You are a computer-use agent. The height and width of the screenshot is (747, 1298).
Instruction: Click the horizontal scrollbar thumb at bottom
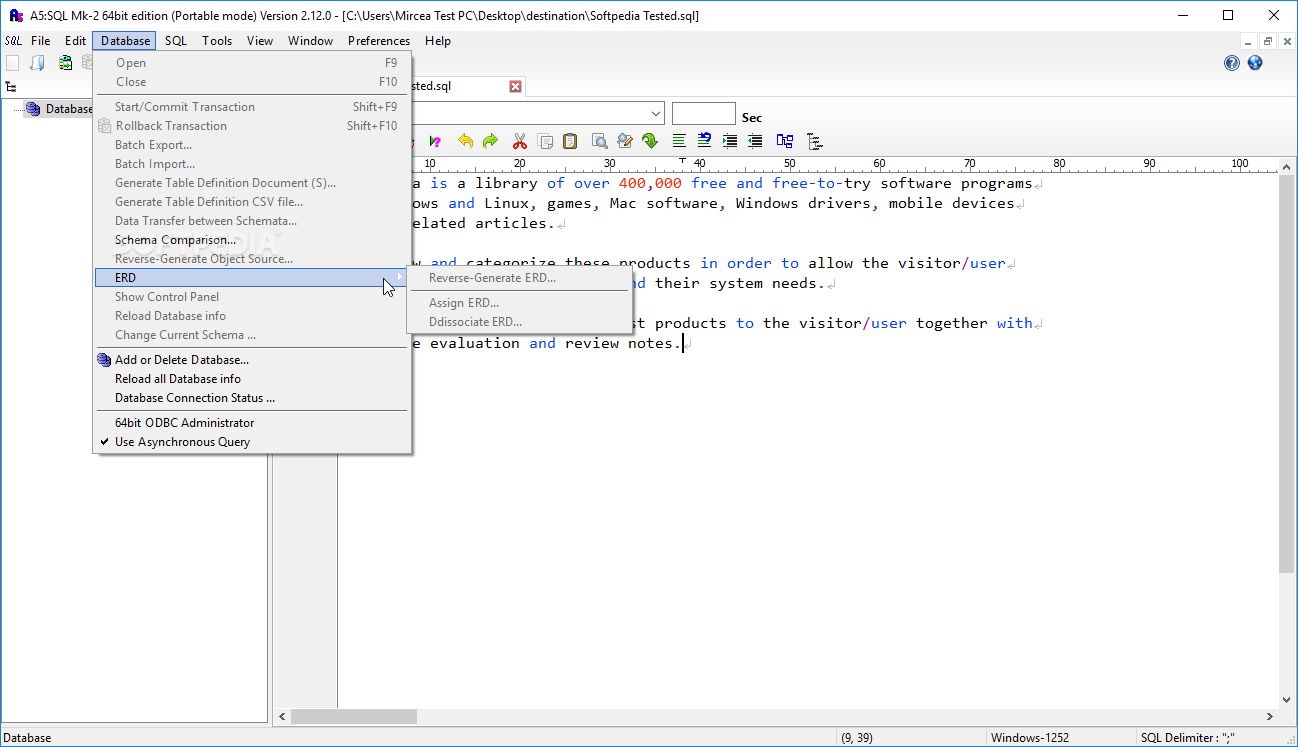click(353, 716)
